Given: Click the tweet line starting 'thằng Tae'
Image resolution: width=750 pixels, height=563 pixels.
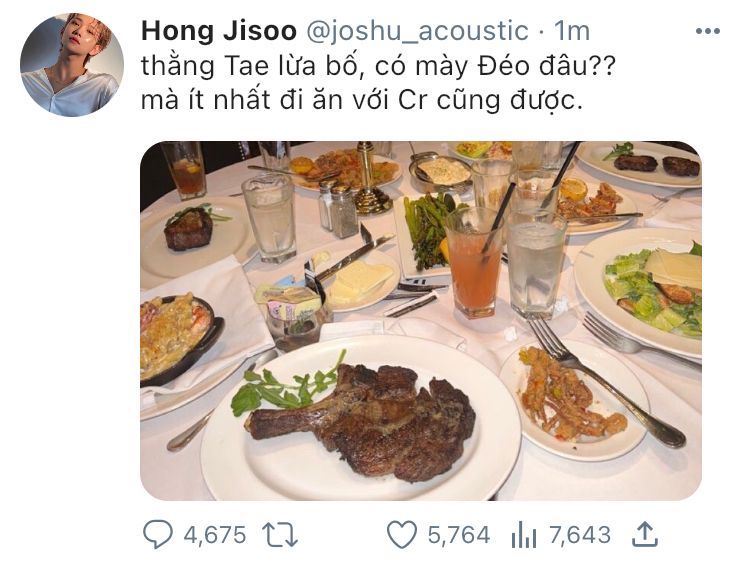Looking at the screenshot, I should click(x=378, y=67).
